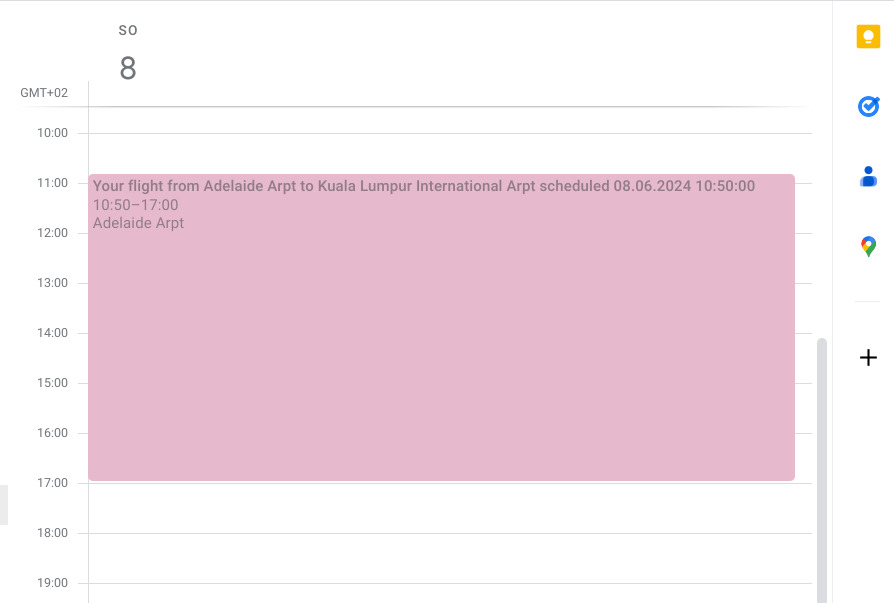Get add-ons with the plus icon
The width and height of the screenshot is (894, 603).
coord(868,357)
